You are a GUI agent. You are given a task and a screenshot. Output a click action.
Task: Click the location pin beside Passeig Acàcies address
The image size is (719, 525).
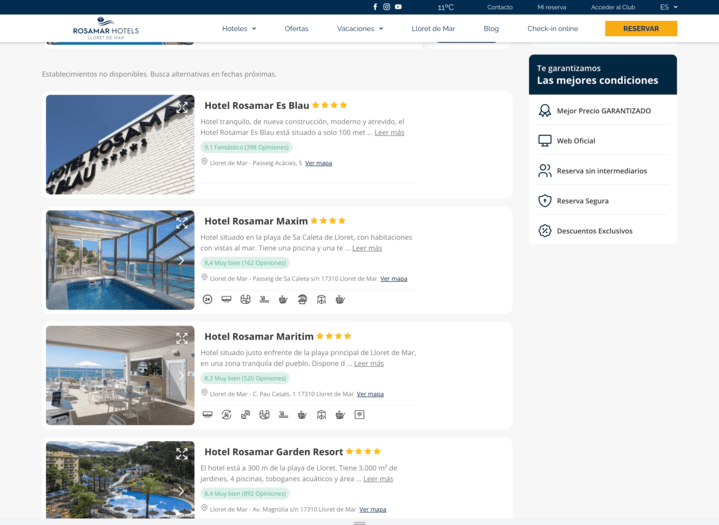205,162
